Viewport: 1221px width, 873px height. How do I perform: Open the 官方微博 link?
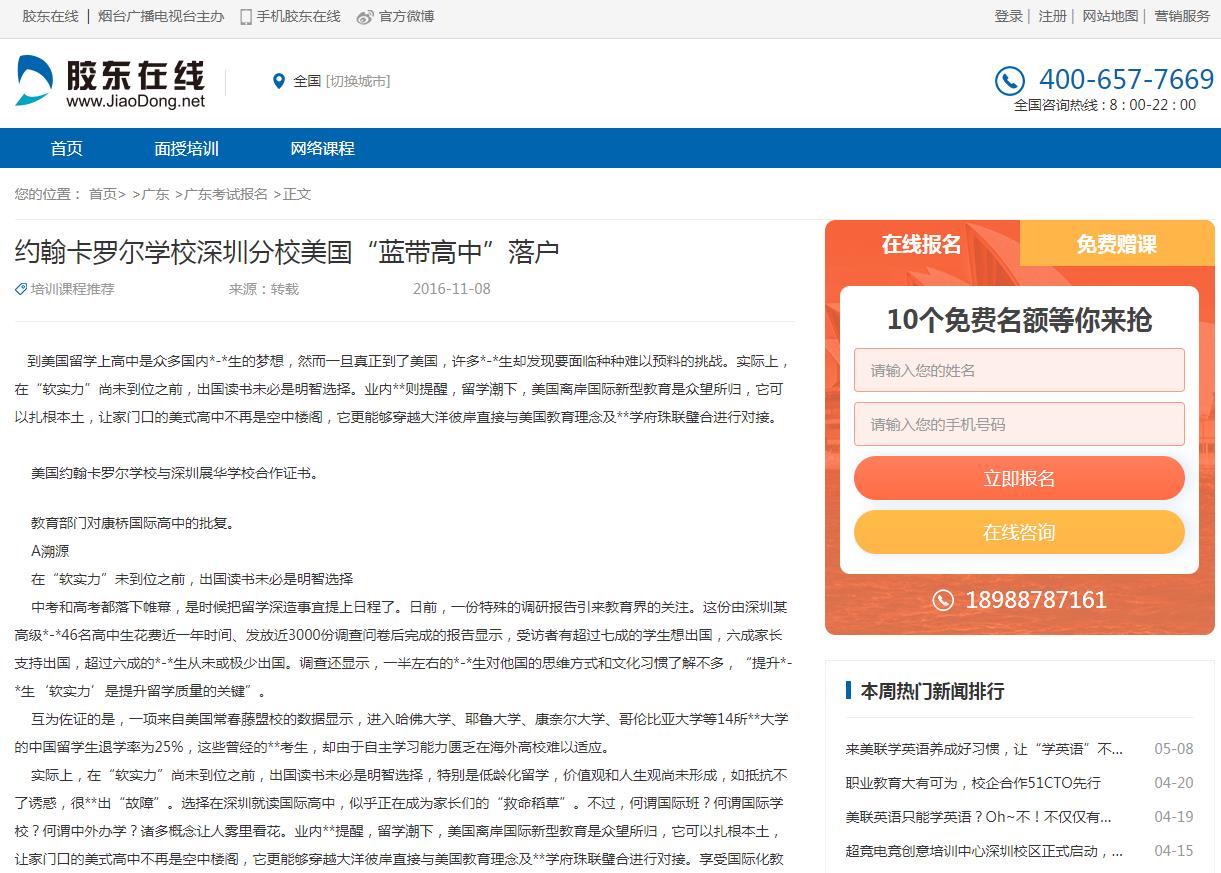406,16
